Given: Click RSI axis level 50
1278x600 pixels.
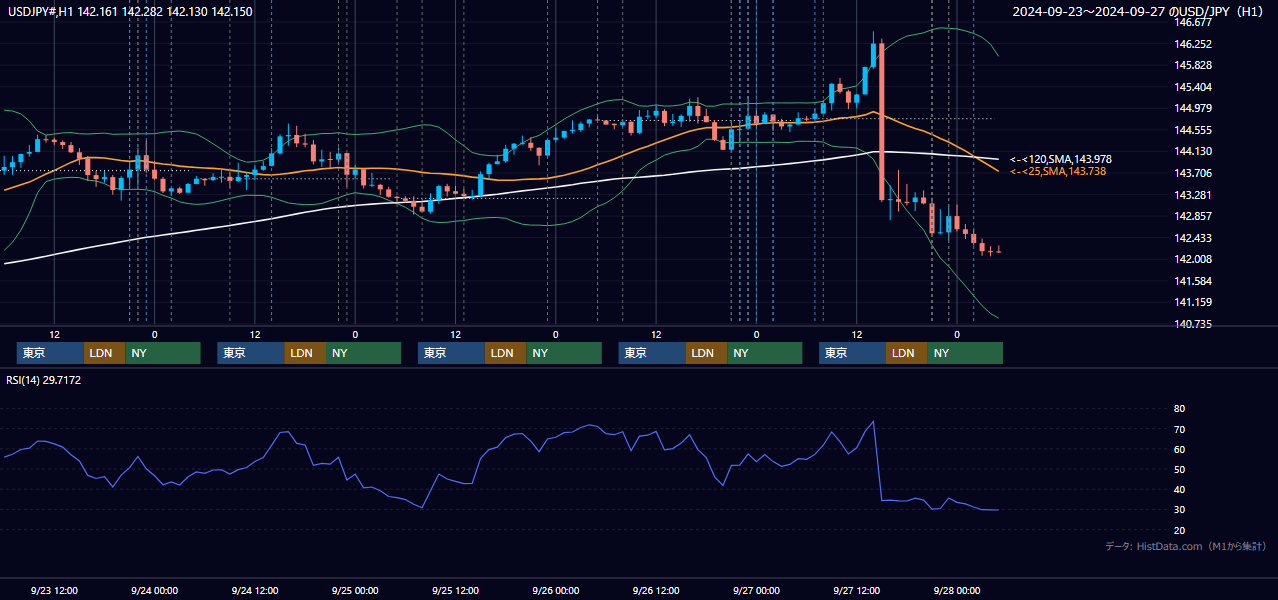Looking at the screenshot, I should coord(1179,469).
